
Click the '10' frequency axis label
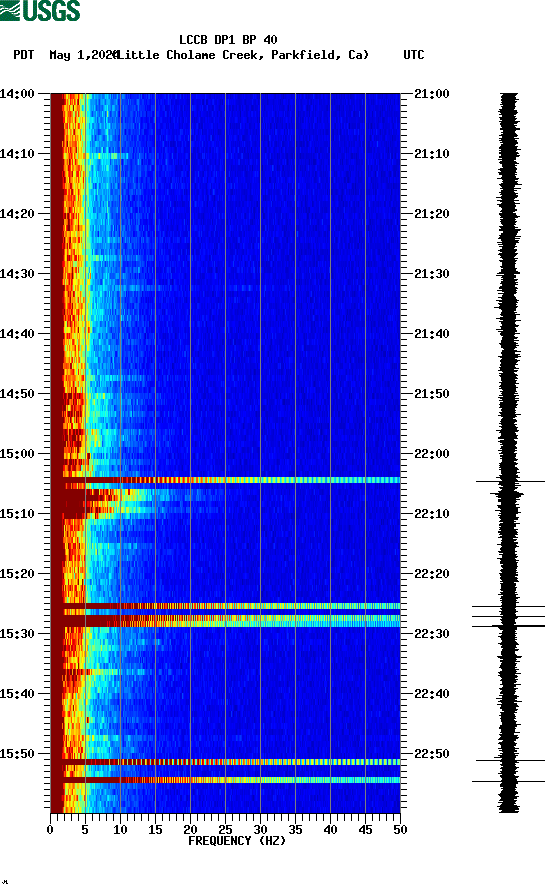click(120, 830)
